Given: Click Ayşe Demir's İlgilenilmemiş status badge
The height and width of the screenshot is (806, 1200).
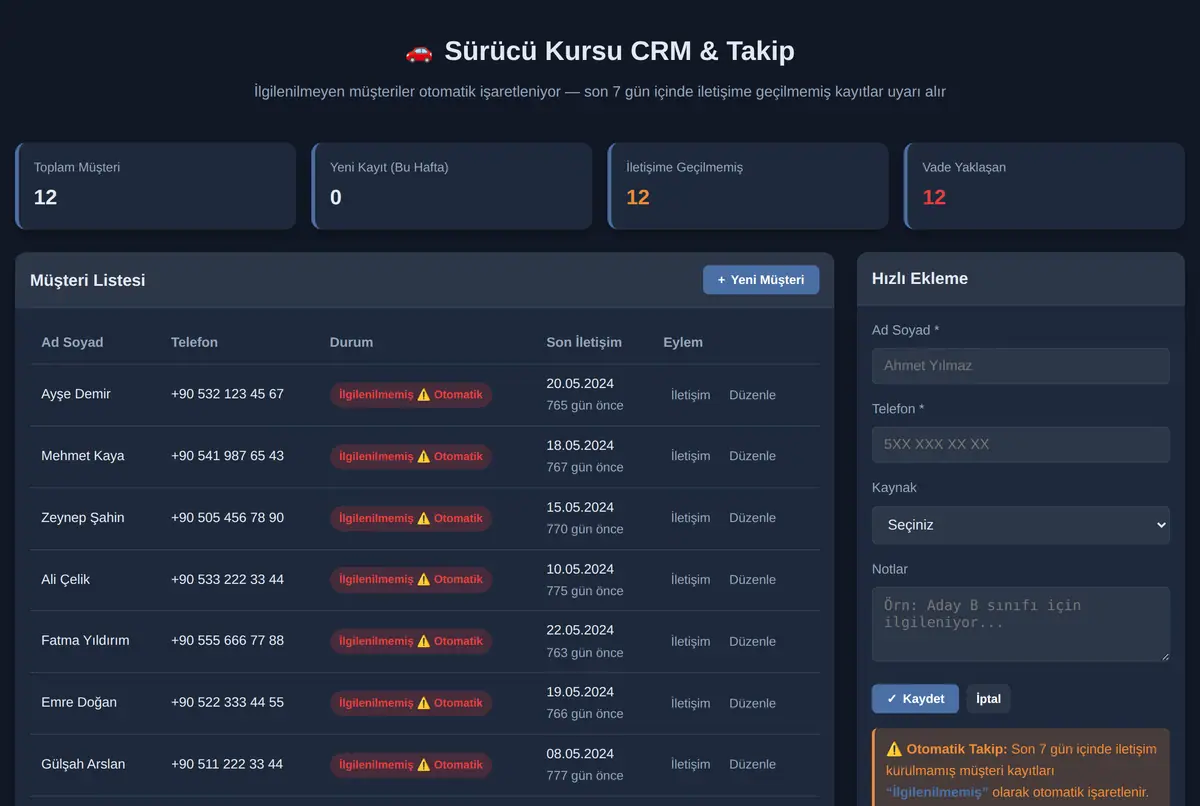Looking at the screenshot, I should coord(411,395).
